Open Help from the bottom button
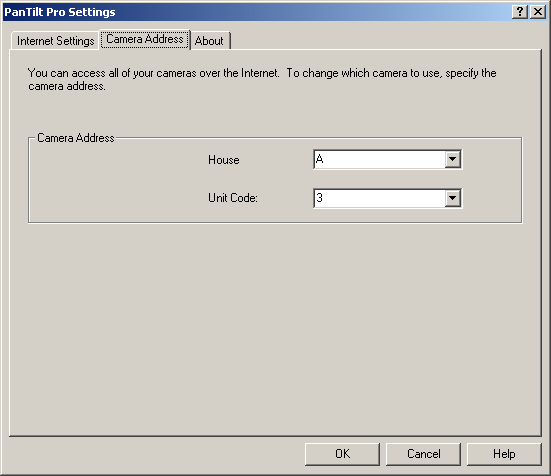The width and height of the screenshot is (551, 476). 504,454
